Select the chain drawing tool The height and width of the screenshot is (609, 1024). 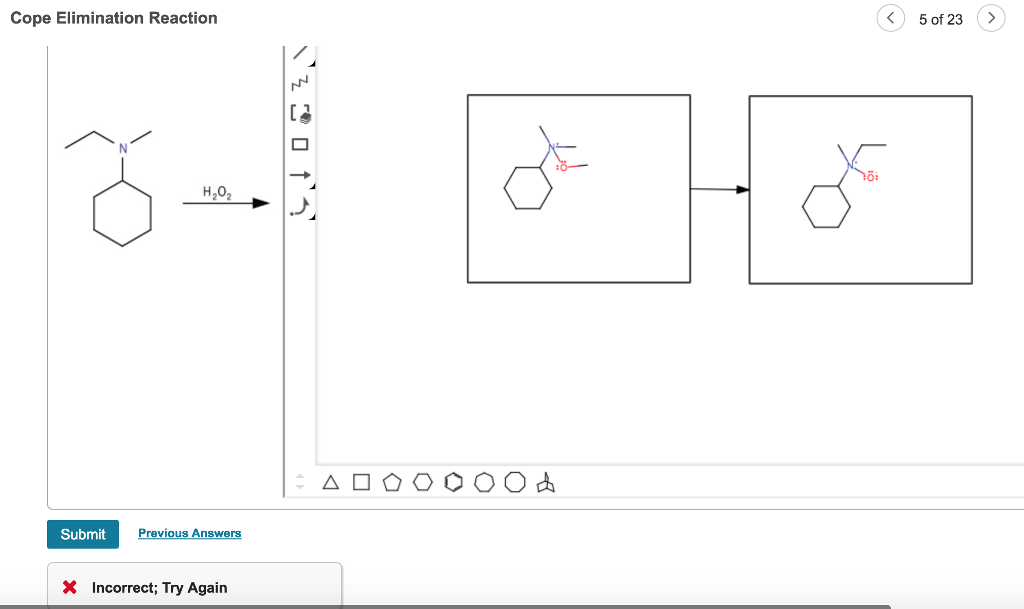[x=301, y=82]
